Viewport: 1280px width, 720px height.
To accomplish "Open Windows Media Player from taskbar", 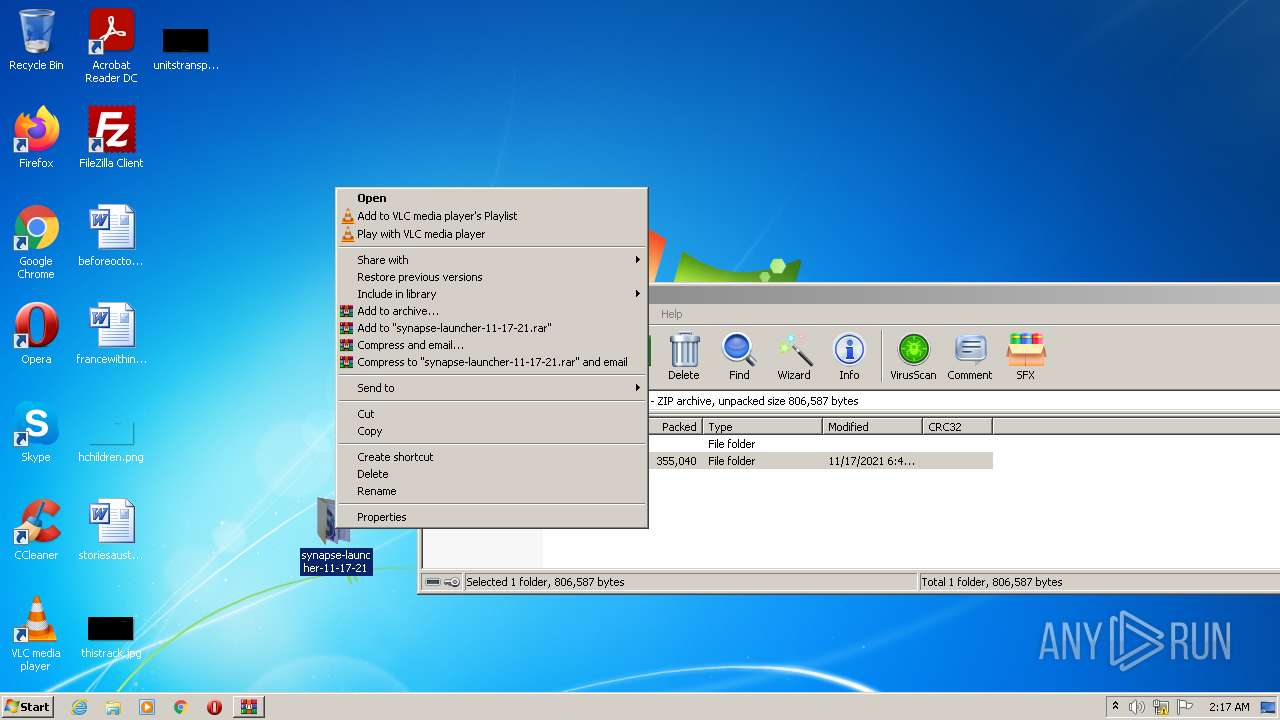I will coord(147,707).
